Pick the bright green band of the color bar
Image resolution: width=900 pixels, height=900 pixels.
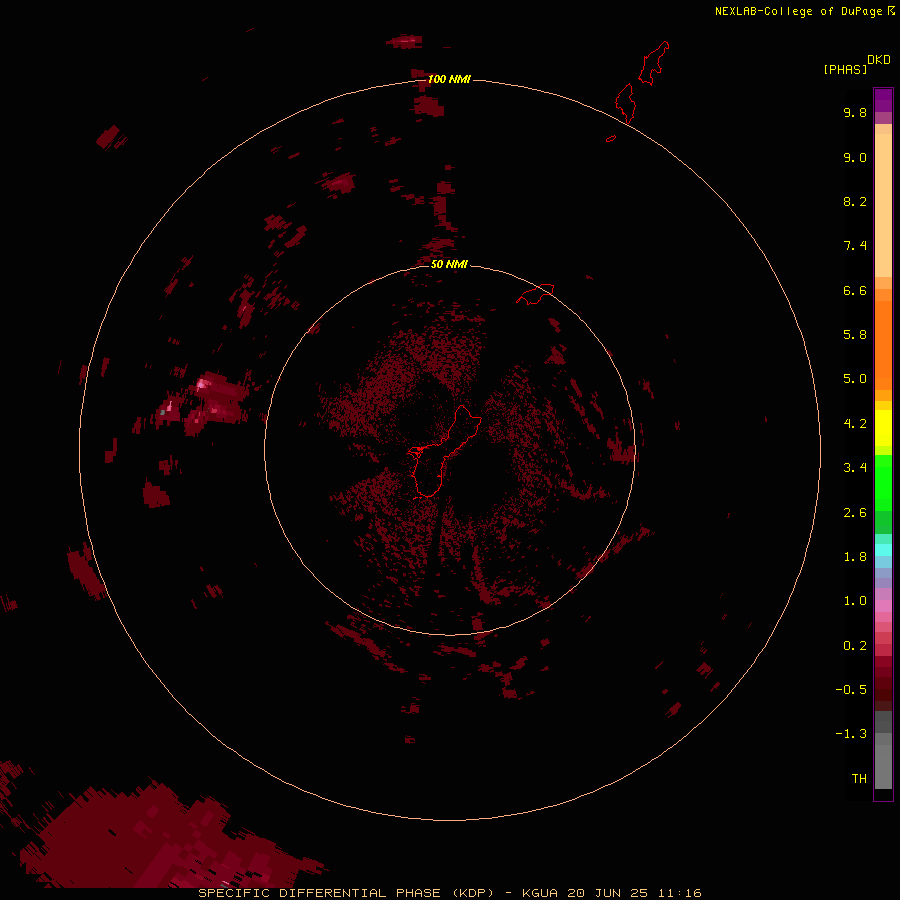click(x=883, y=482)
